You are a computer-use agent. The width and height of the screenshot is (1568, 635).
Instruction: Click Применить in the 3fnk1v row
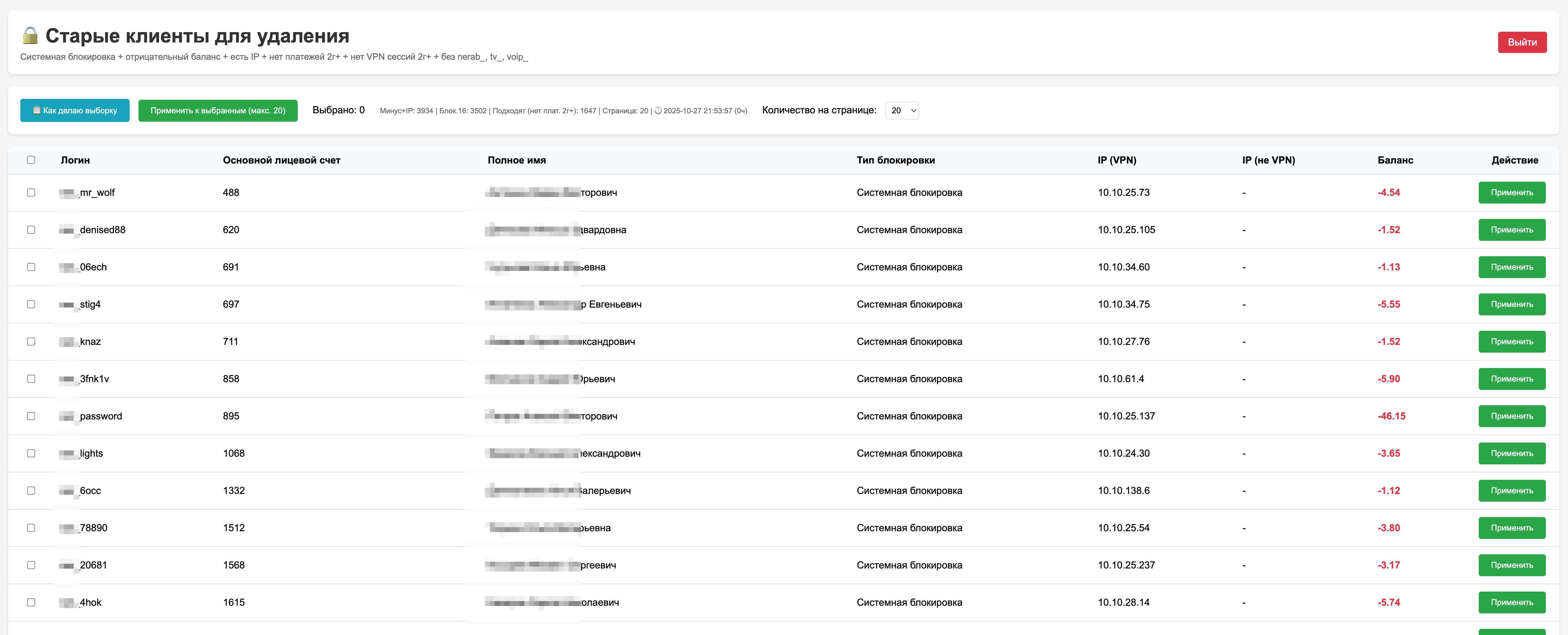[1512, 379]
